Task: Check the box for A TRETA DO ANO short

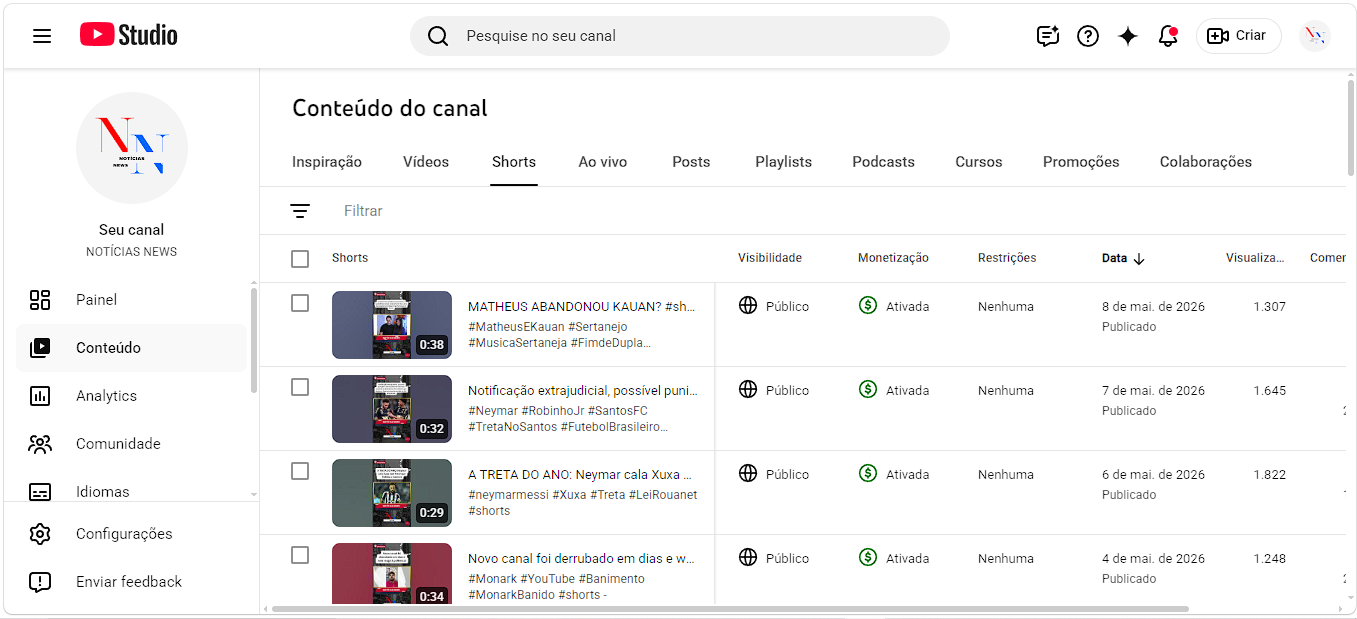Action: [300, 471]
